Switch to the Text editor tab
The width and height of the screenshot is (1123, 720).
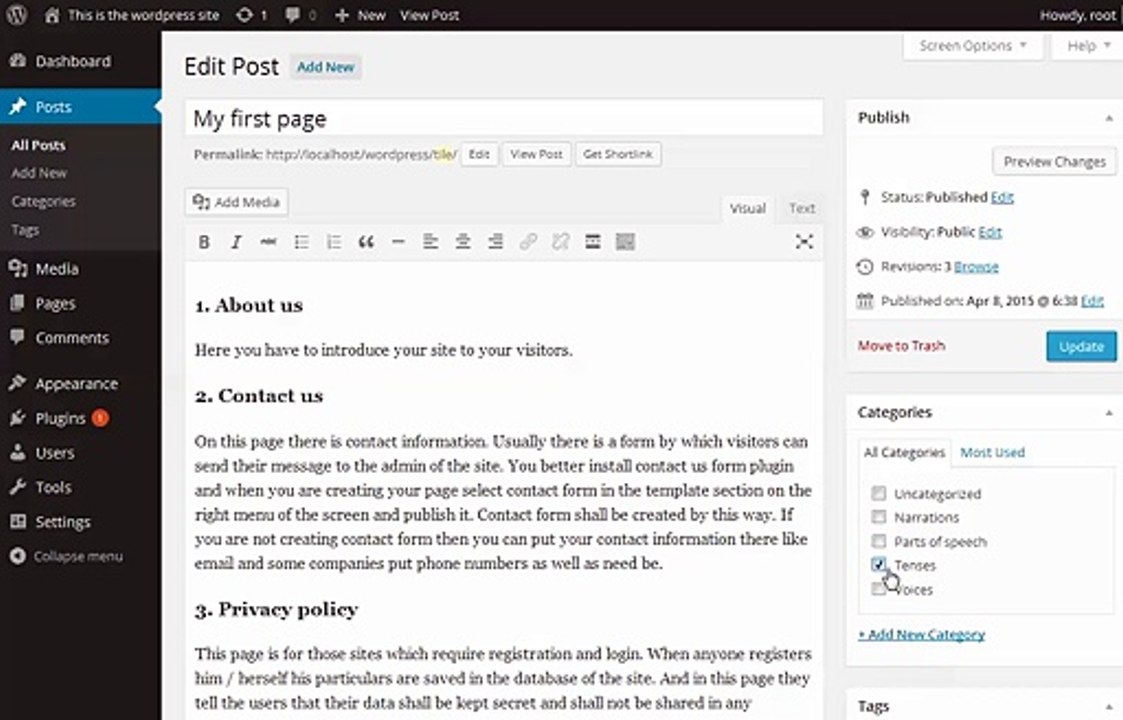pos(801,208)
